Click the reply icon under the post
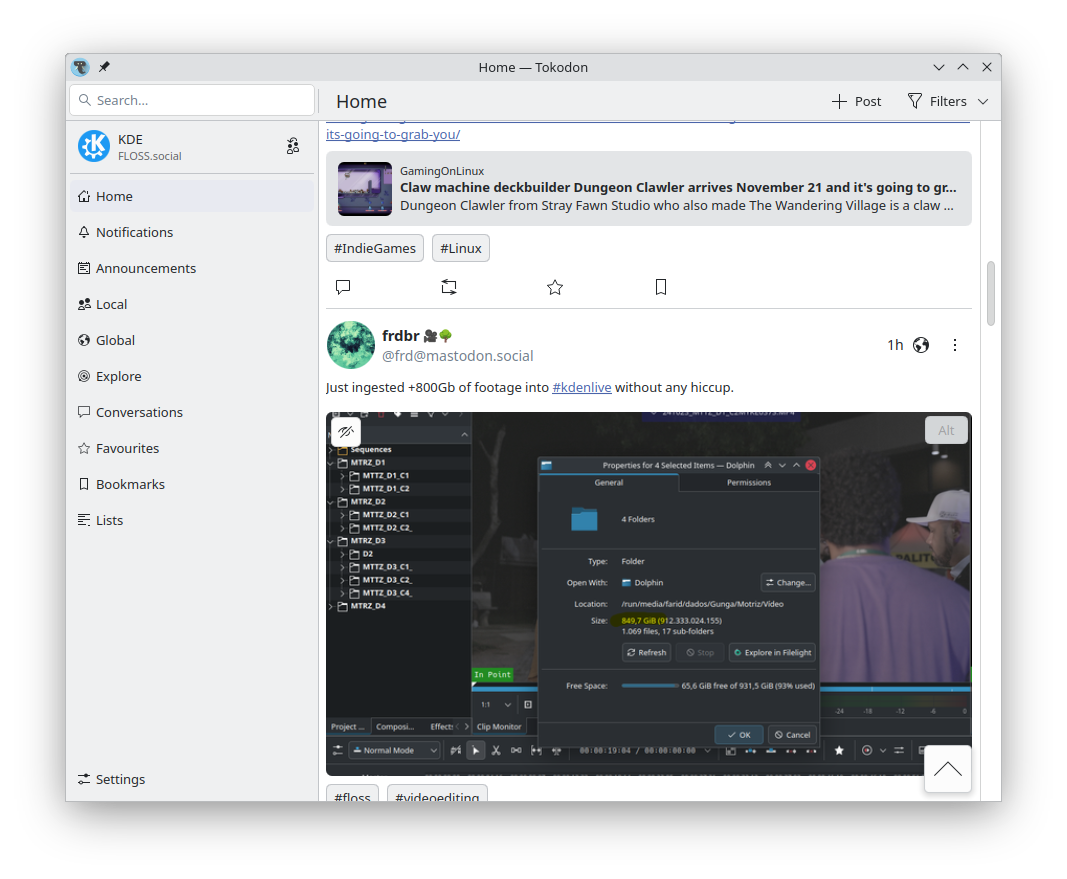The height and width of the screenshot is (879, 1067). pyautogui.click(x=343, y=287)
